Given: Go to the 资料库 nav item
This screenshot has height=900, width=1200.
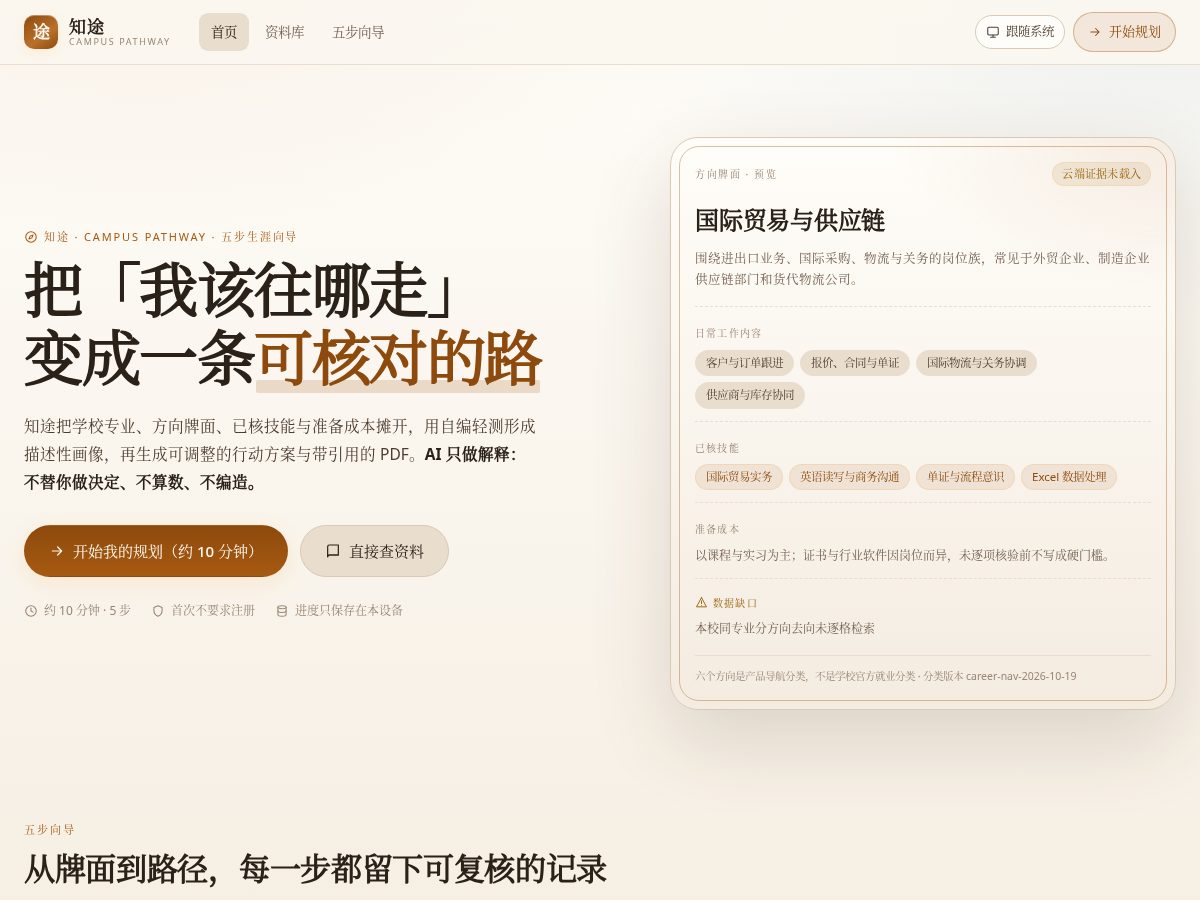Looking at the screenshot, I should [x=285, y=32].
